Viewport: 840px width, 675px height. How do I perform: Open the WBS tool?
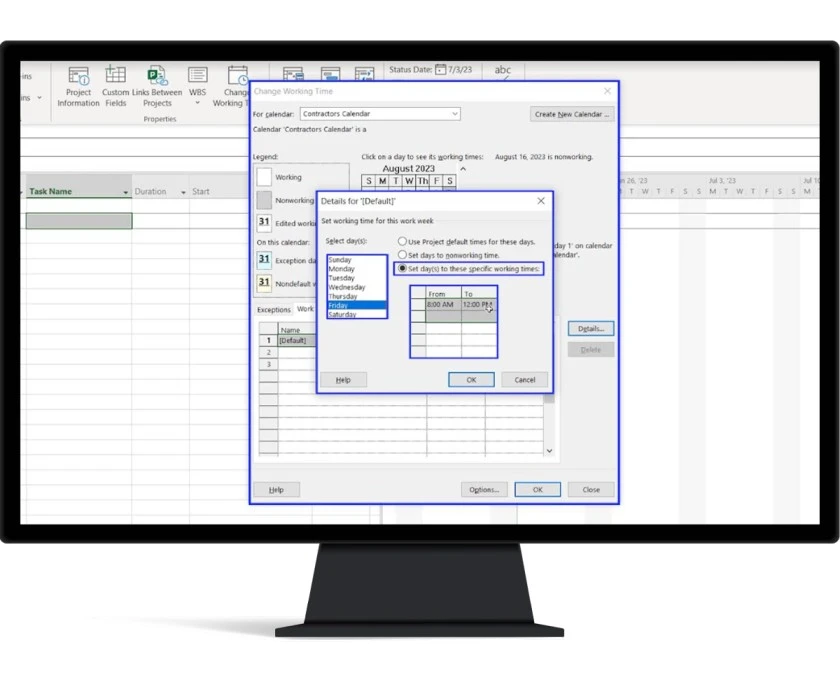197,73
